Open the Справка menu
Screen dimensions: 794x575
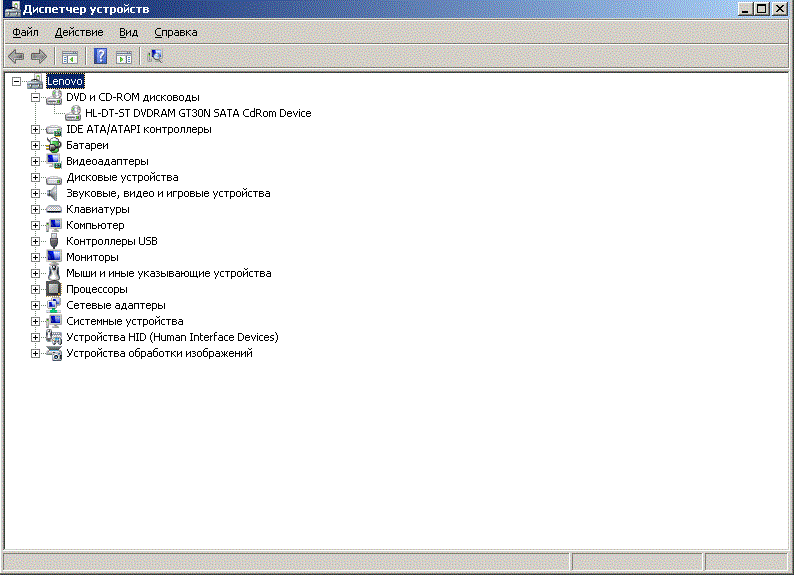[176, 32]
